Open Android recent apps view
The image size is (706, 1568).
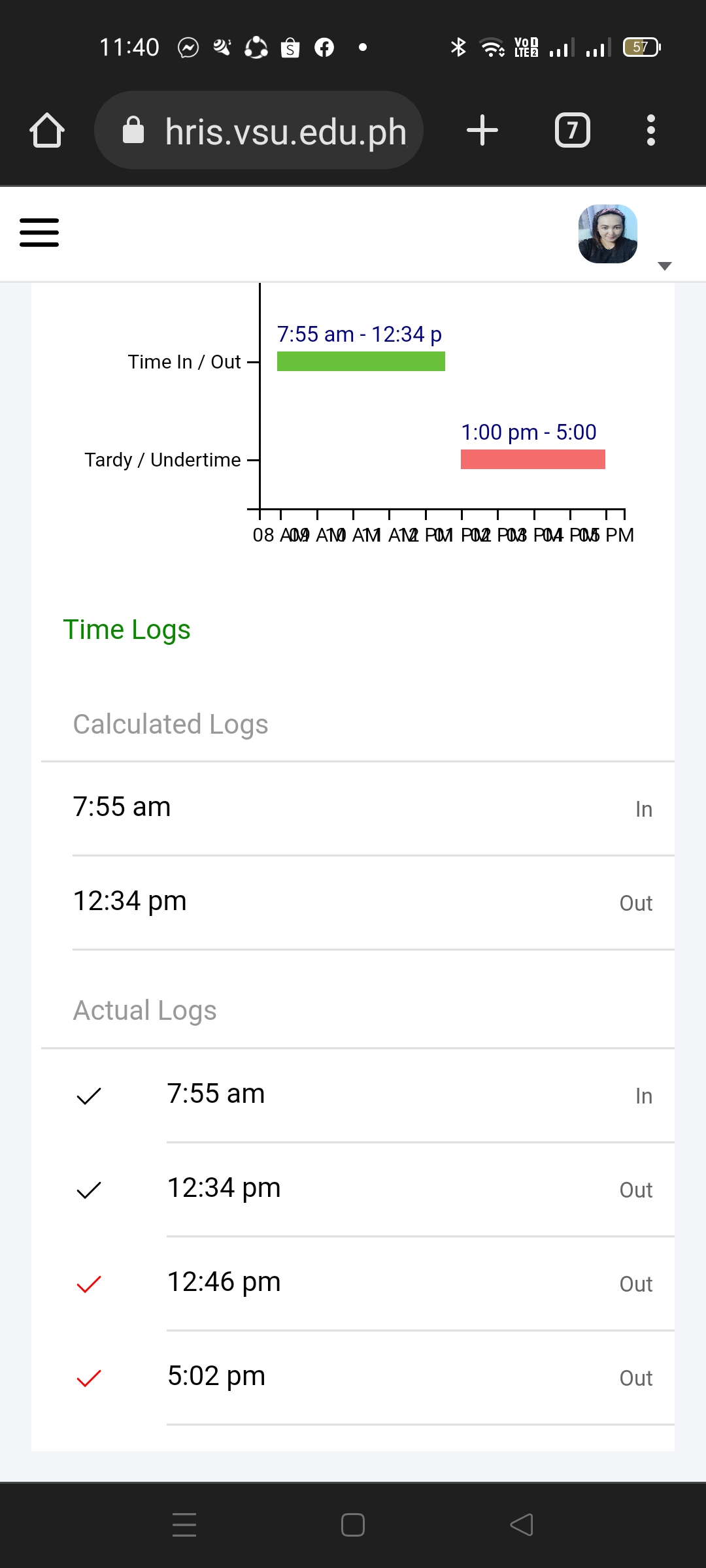point(184,1525)
